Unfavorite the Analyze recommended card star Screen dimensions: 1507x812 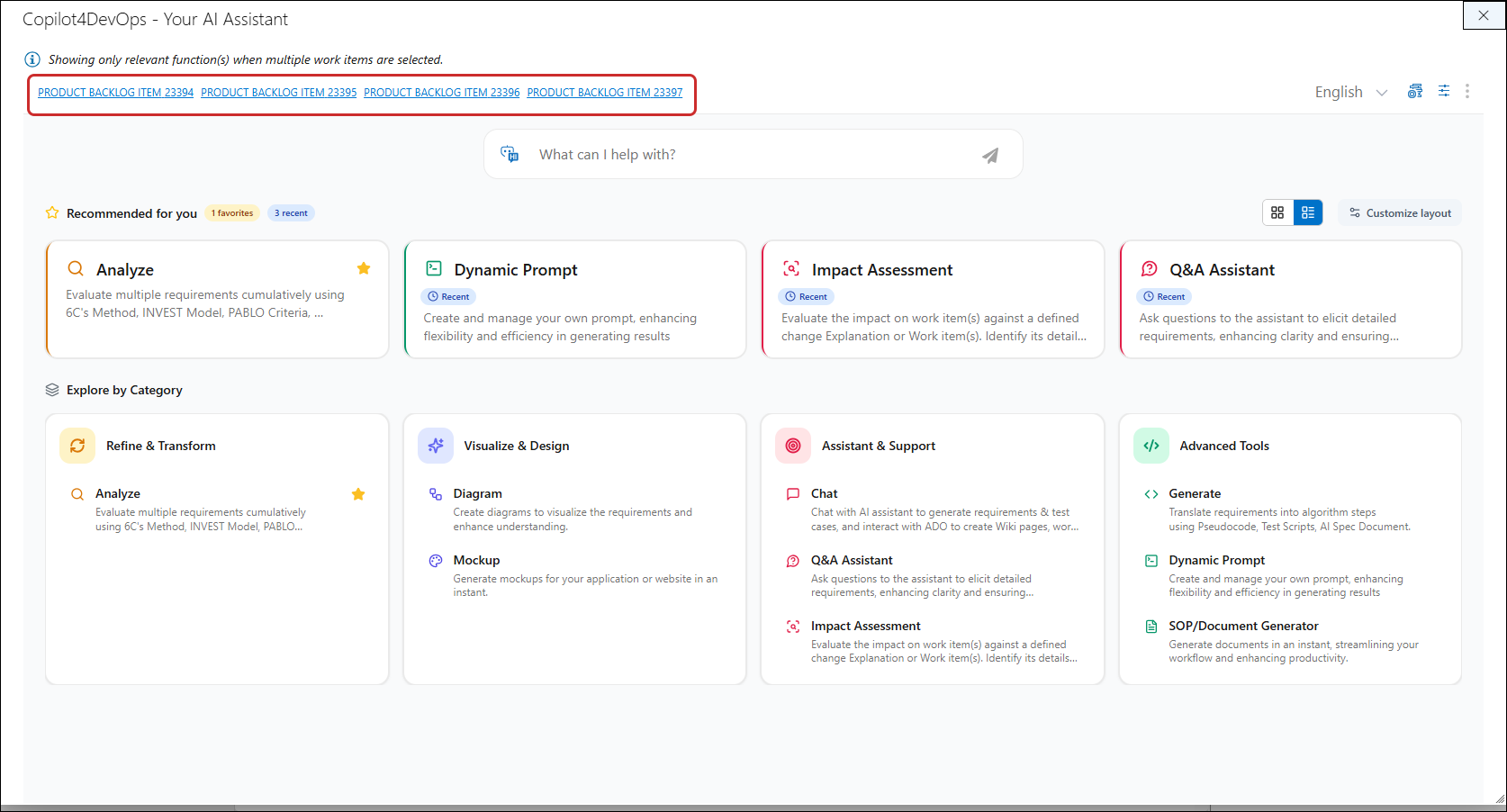[x=364, y=268]
